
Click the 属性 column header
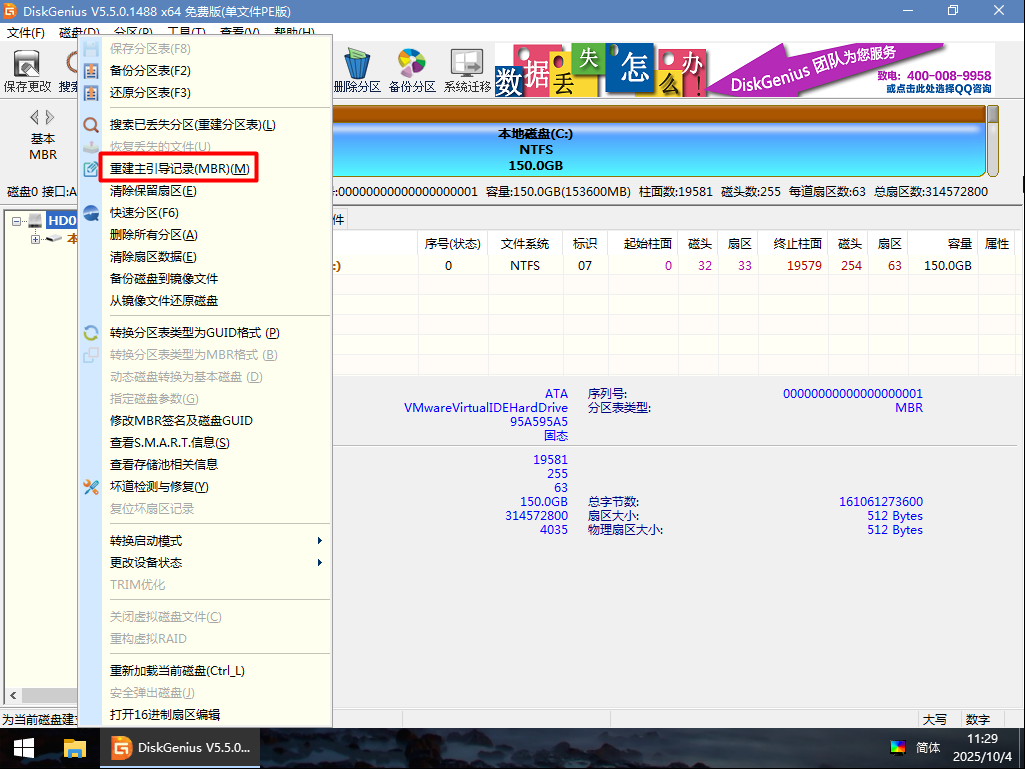[x=997, y=244]
